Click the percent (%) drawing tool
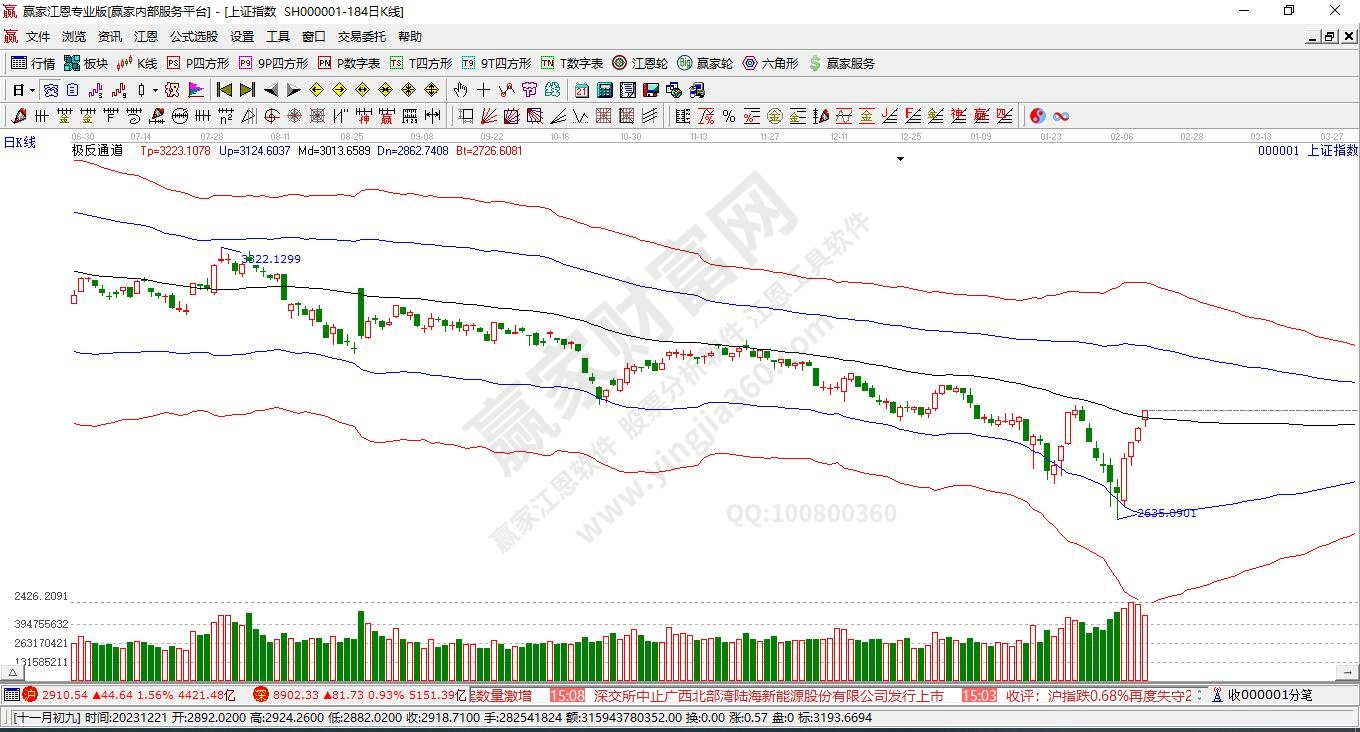 pyautogui.click(x=729, y=116)
